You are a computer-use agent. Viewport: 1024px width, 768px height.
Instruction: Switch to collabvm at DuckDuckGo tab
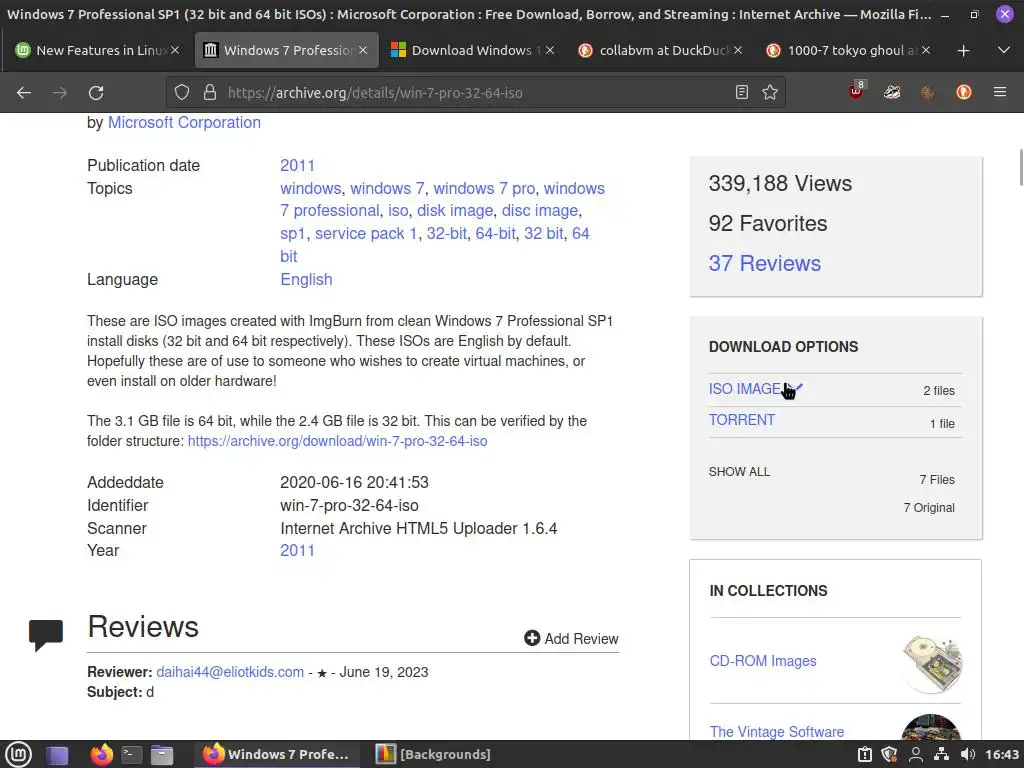[x=661, y=50]
